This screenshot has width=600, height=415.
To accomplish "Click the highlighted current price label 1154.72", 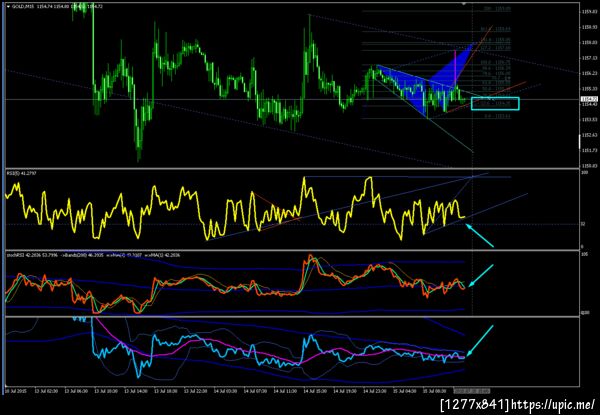I will pos(587,99).
